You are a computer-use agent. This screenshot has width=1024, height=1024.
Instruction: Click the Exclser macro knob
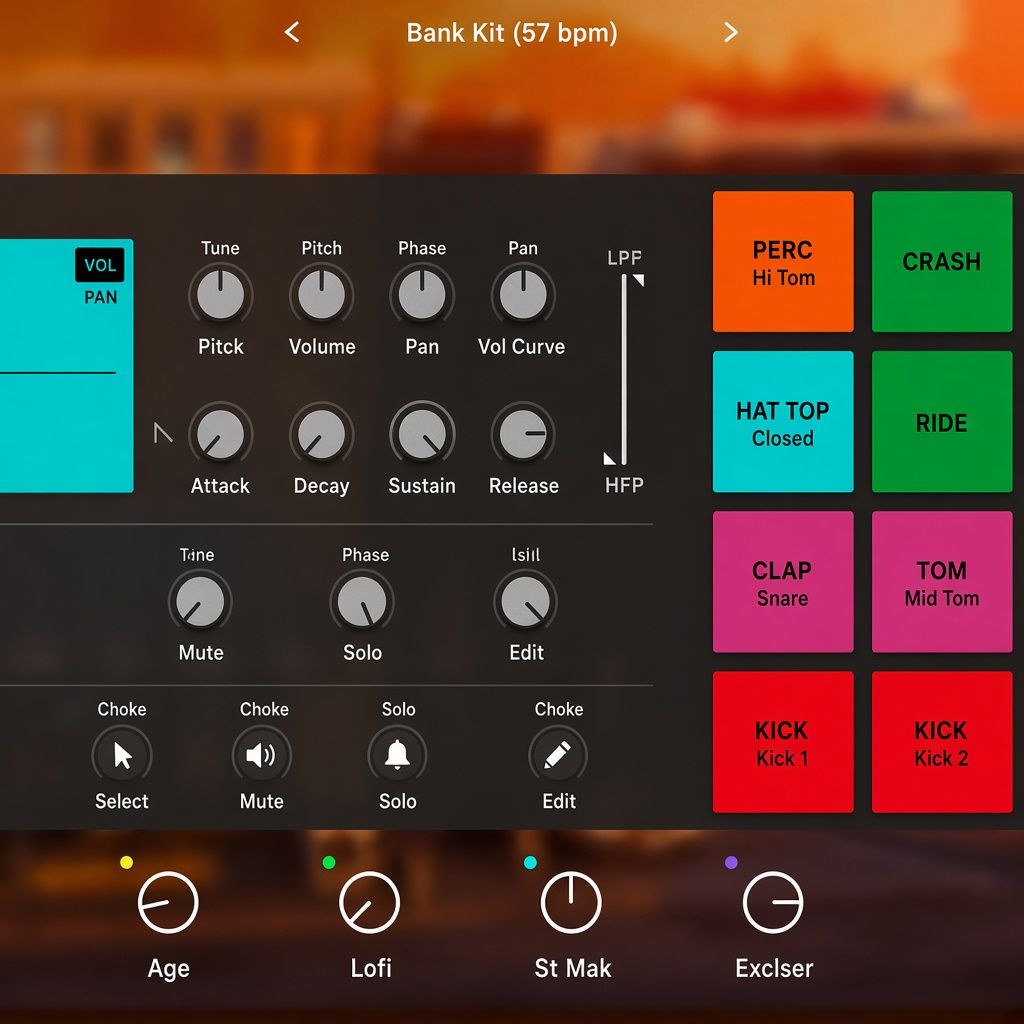coord(773,903)
